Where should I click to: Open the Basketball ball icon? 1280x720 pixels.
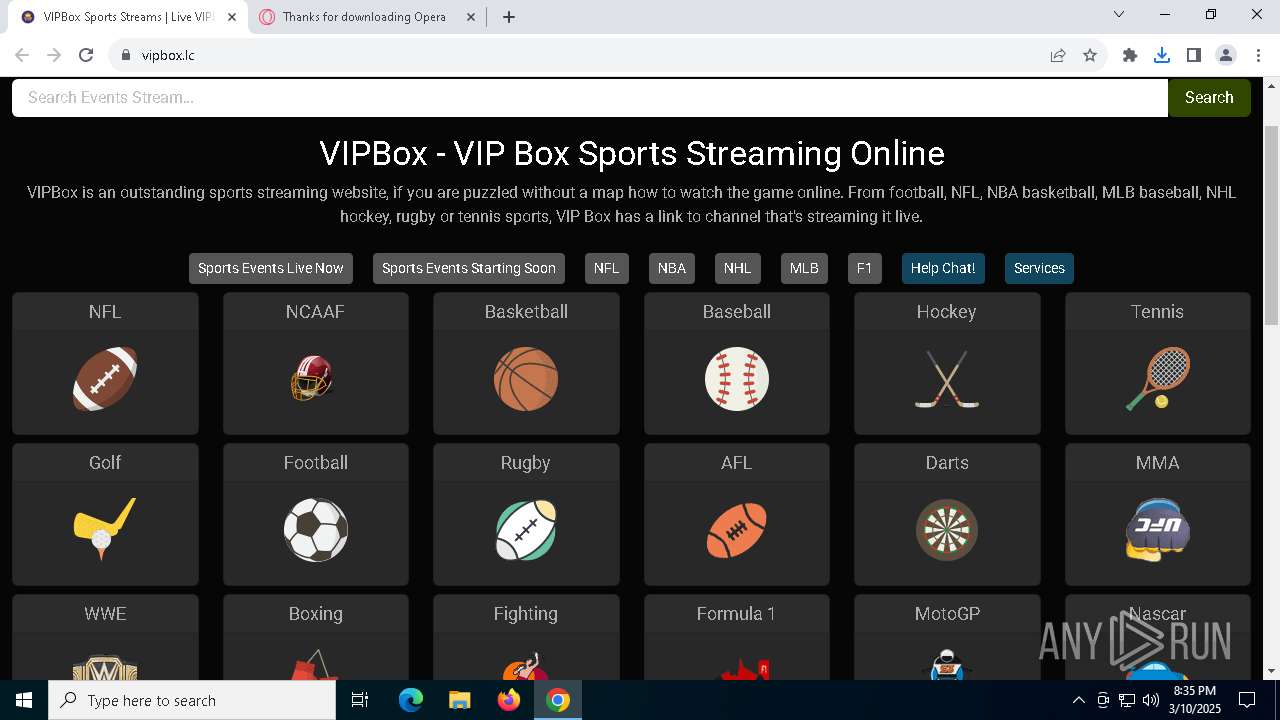pyautogui.click(x=526, y=379)
